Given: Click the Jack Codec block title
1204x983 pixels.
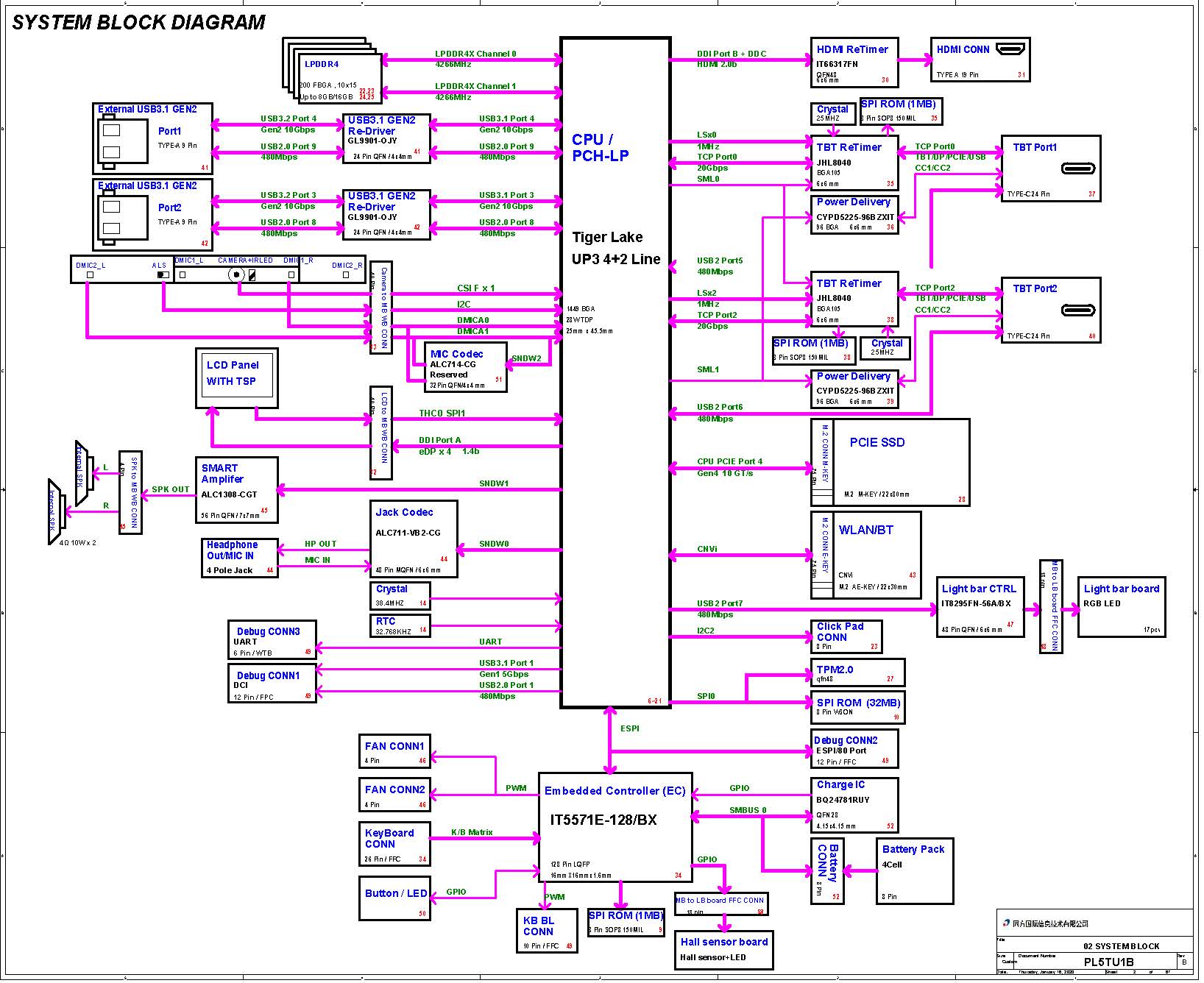Looking at the screenshot, I should (404, 512).
